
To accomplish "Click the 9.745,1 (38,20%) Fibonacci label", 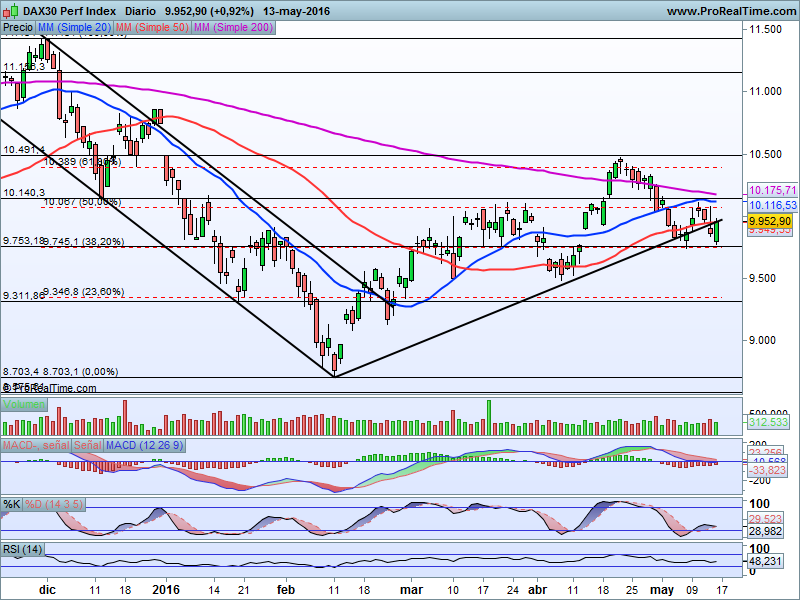I will click(84, 241).
